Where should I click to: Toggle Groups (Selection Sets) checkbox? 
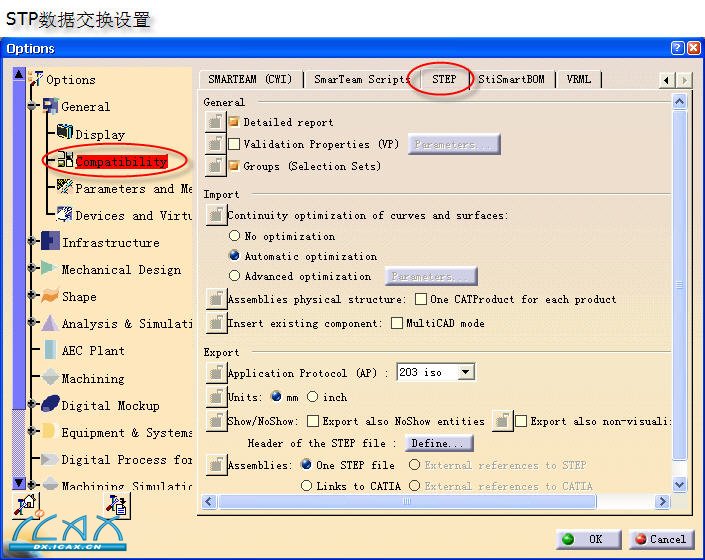pyautogui.click(x=234, y=166)
